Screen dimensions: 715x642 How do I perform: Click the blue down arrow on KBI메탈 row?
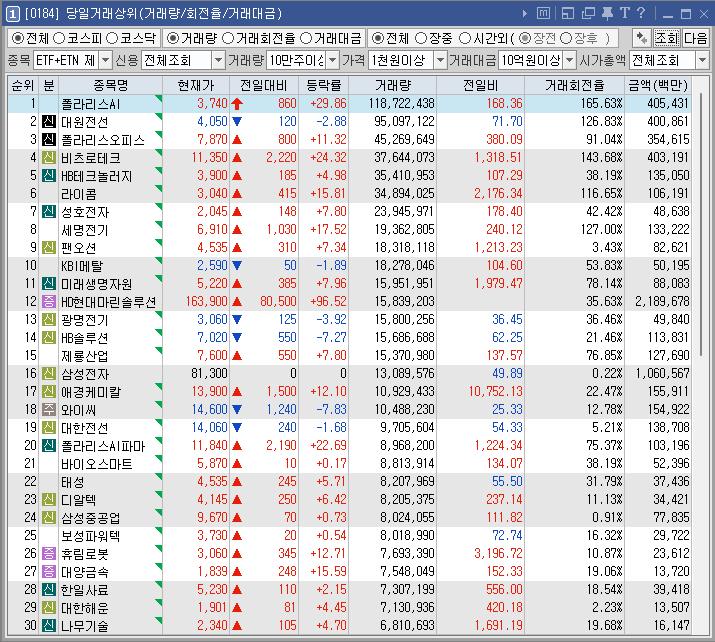[x=237, y=265]
